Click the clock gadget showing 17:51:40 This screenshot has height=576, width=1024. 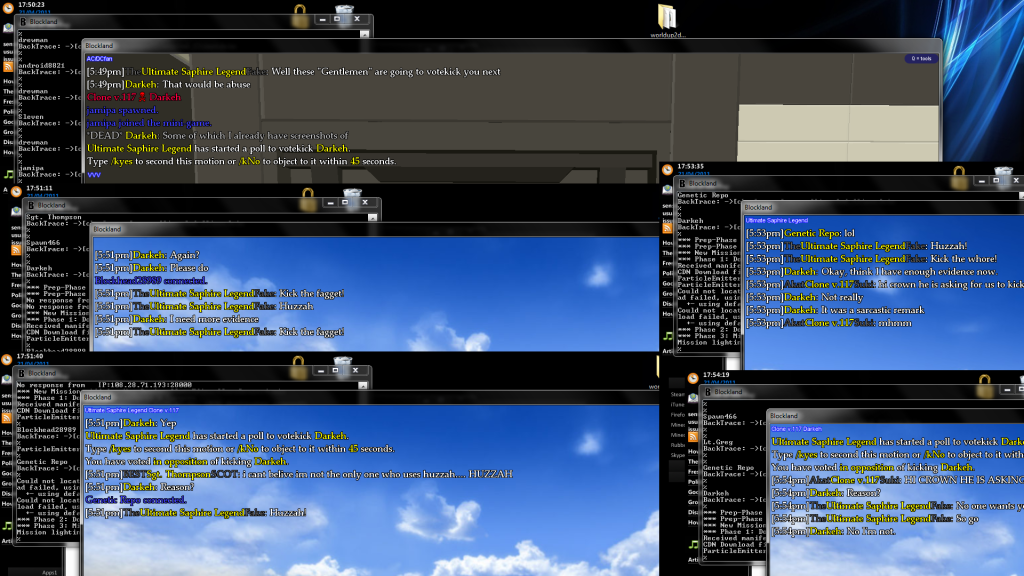click(7, 359)
